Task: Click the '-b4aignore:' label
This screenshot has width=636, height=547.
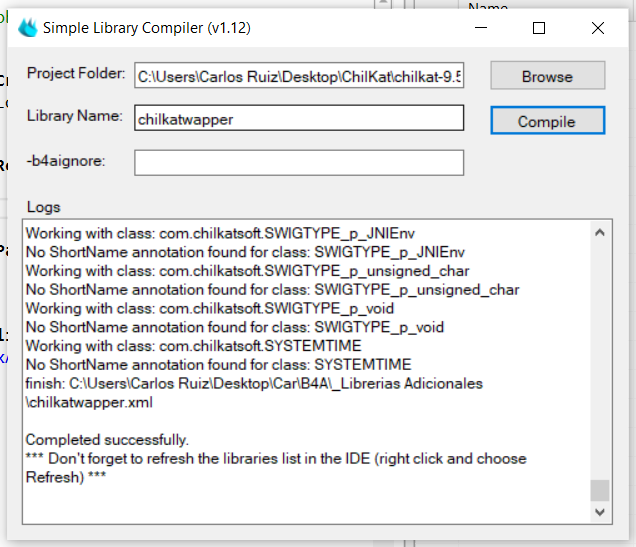Action: 66,161
